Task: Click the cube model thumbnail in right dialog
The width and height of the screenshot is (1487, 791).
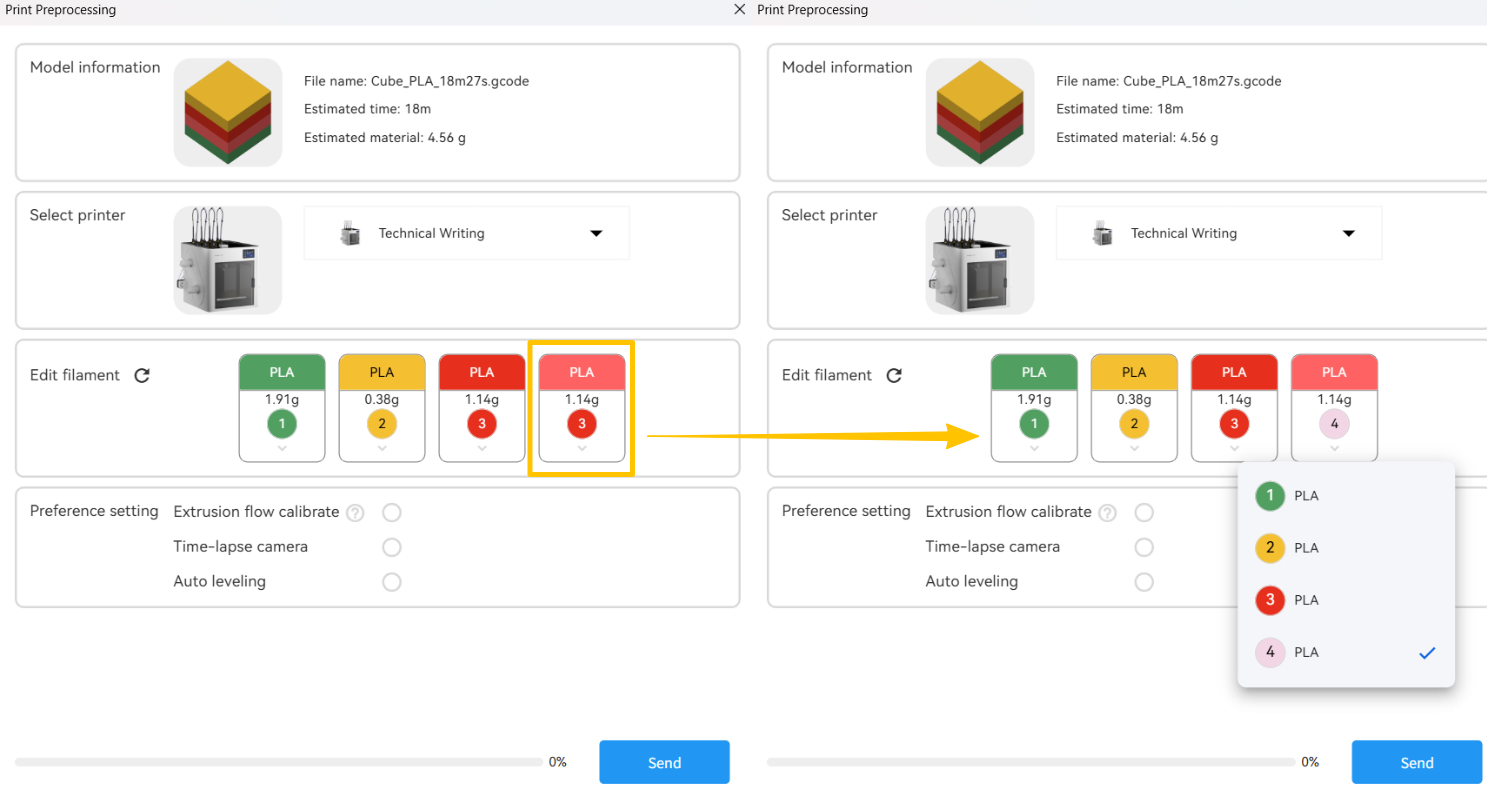Action: point(980,112)
